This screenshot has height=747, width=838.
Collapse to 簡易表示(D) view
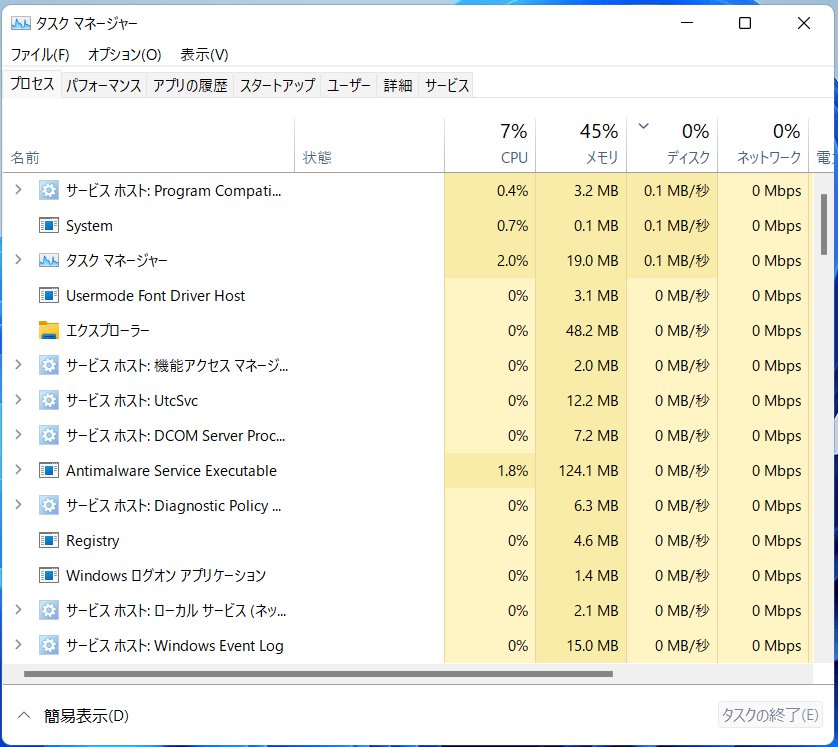[73, 715]
